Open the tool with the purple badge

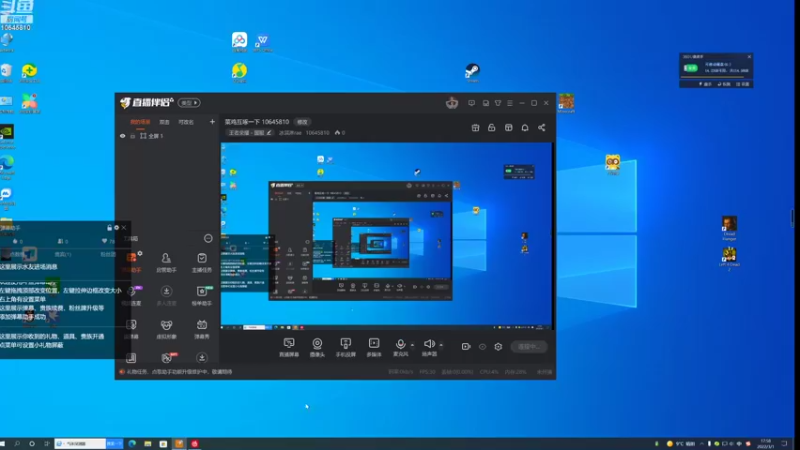coord(131,295)
